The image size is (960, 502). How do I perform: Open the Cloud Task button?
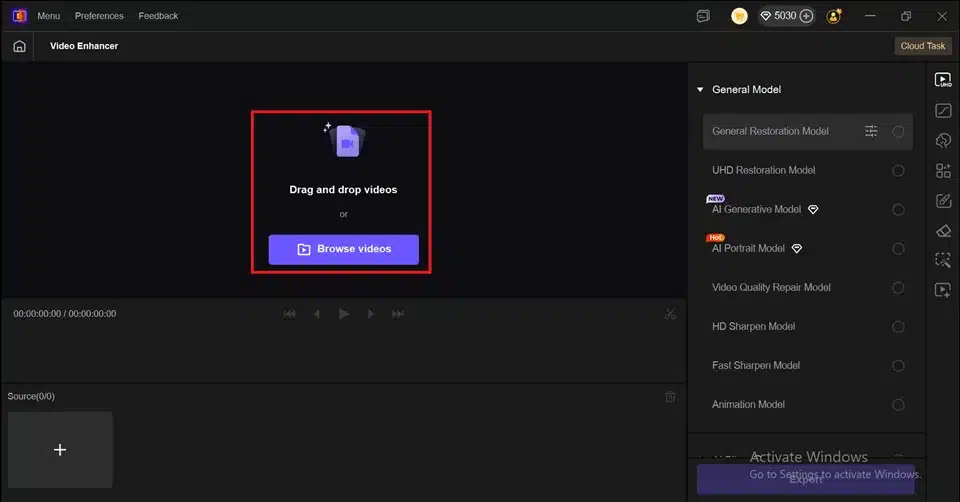tap(923, 46)
